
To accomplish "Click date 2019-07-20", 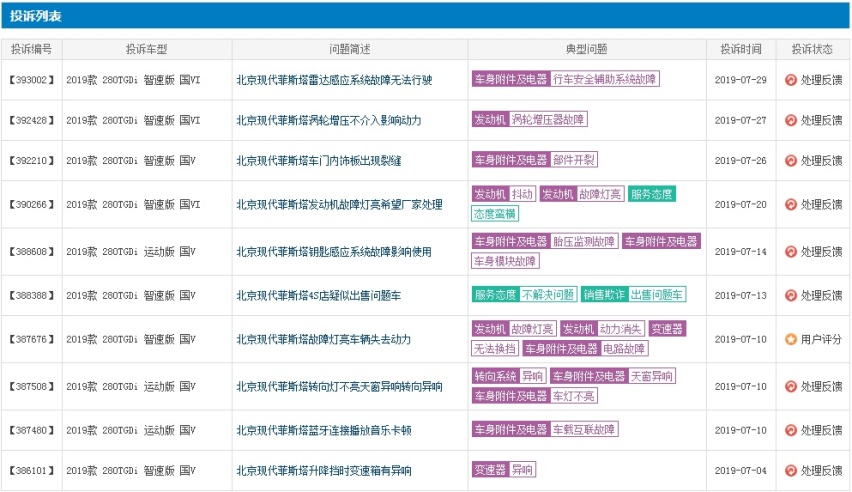I will [x=741, y=204].
